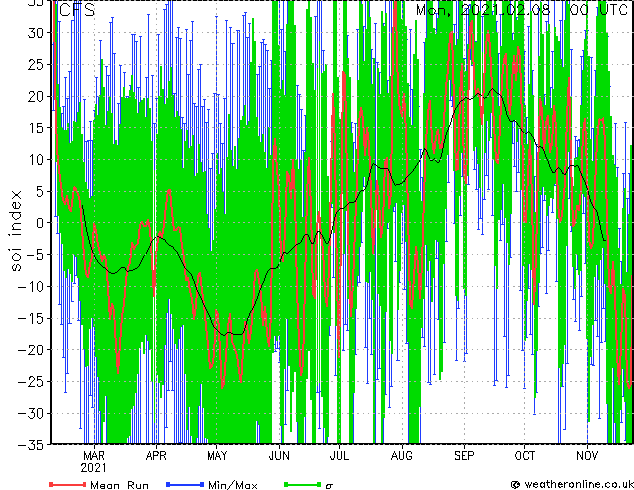634x490 pixels.
Task: Click the soi index axis title
Action: pyautogui.click(x=15, y=230)
